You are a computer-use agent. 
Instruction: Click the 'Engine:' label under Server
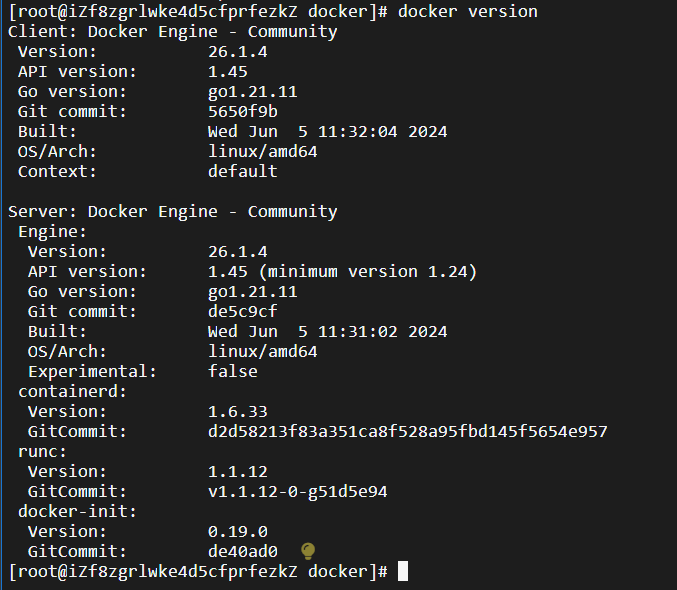coord(52,232)
